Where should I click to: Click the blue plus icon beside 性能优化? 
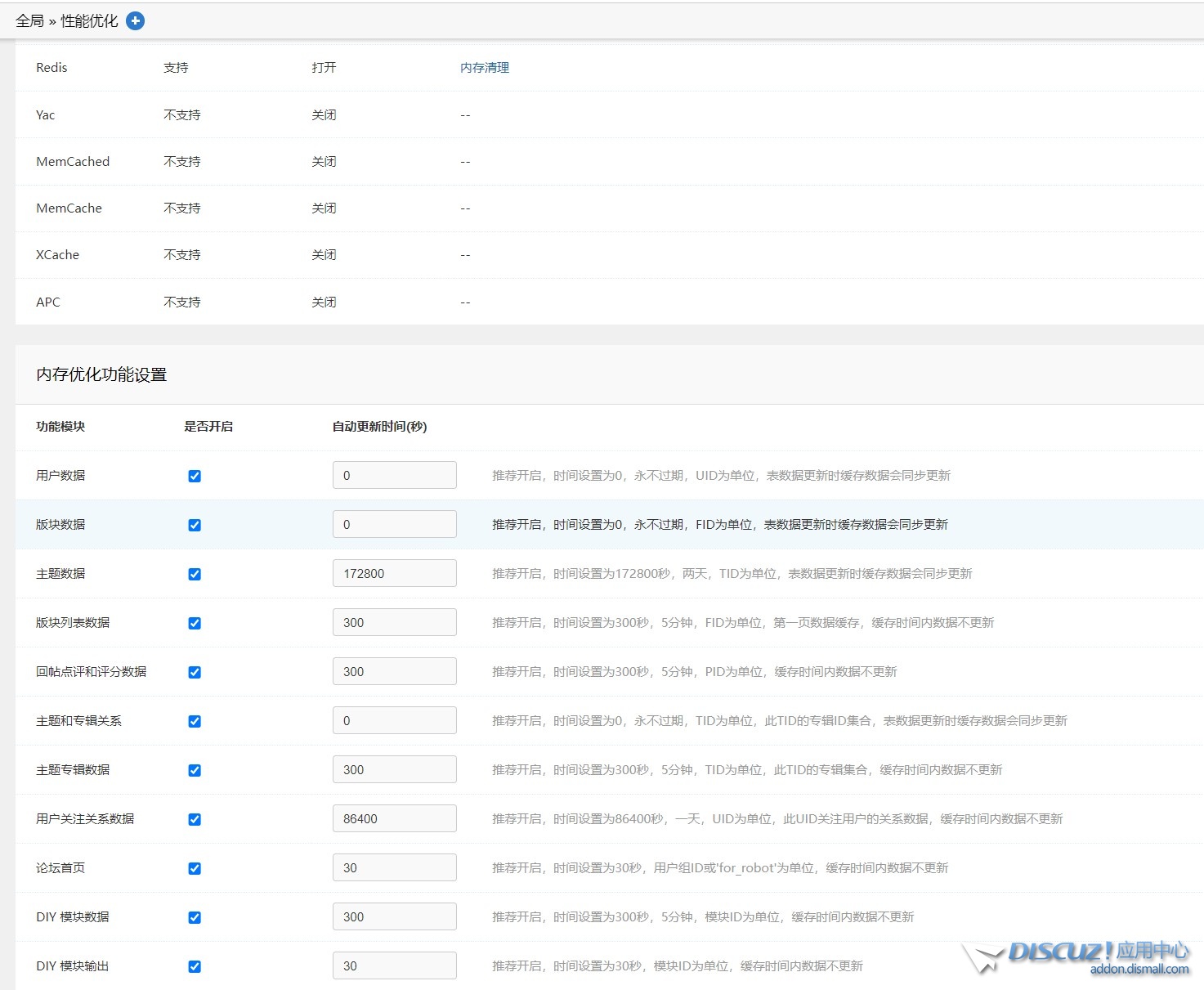pos(136,21)
